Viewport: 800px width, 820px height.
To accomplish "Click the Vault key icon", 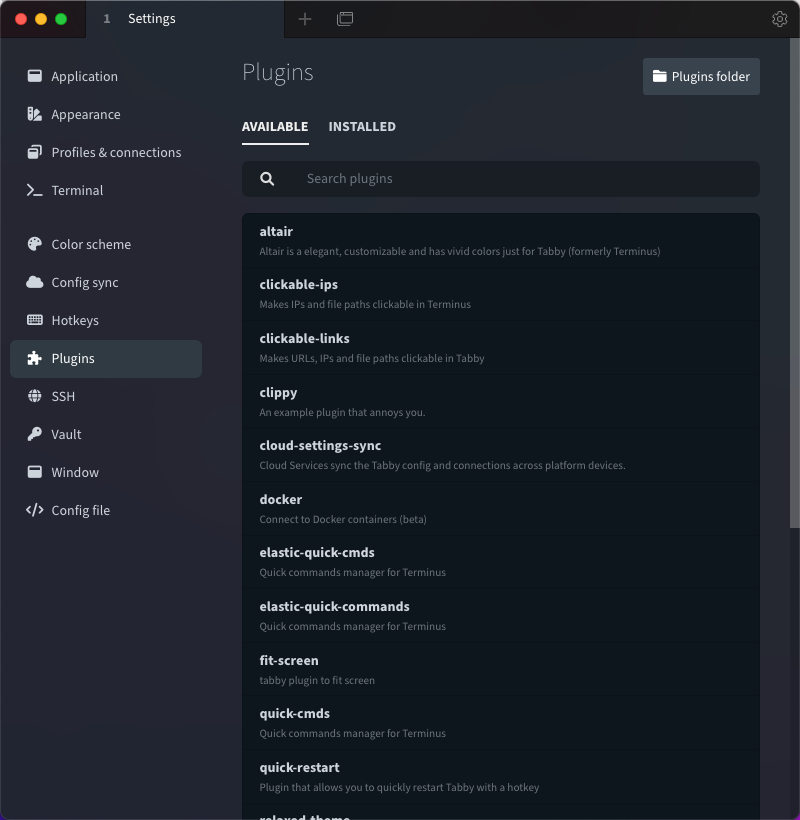I will [34, 434].
